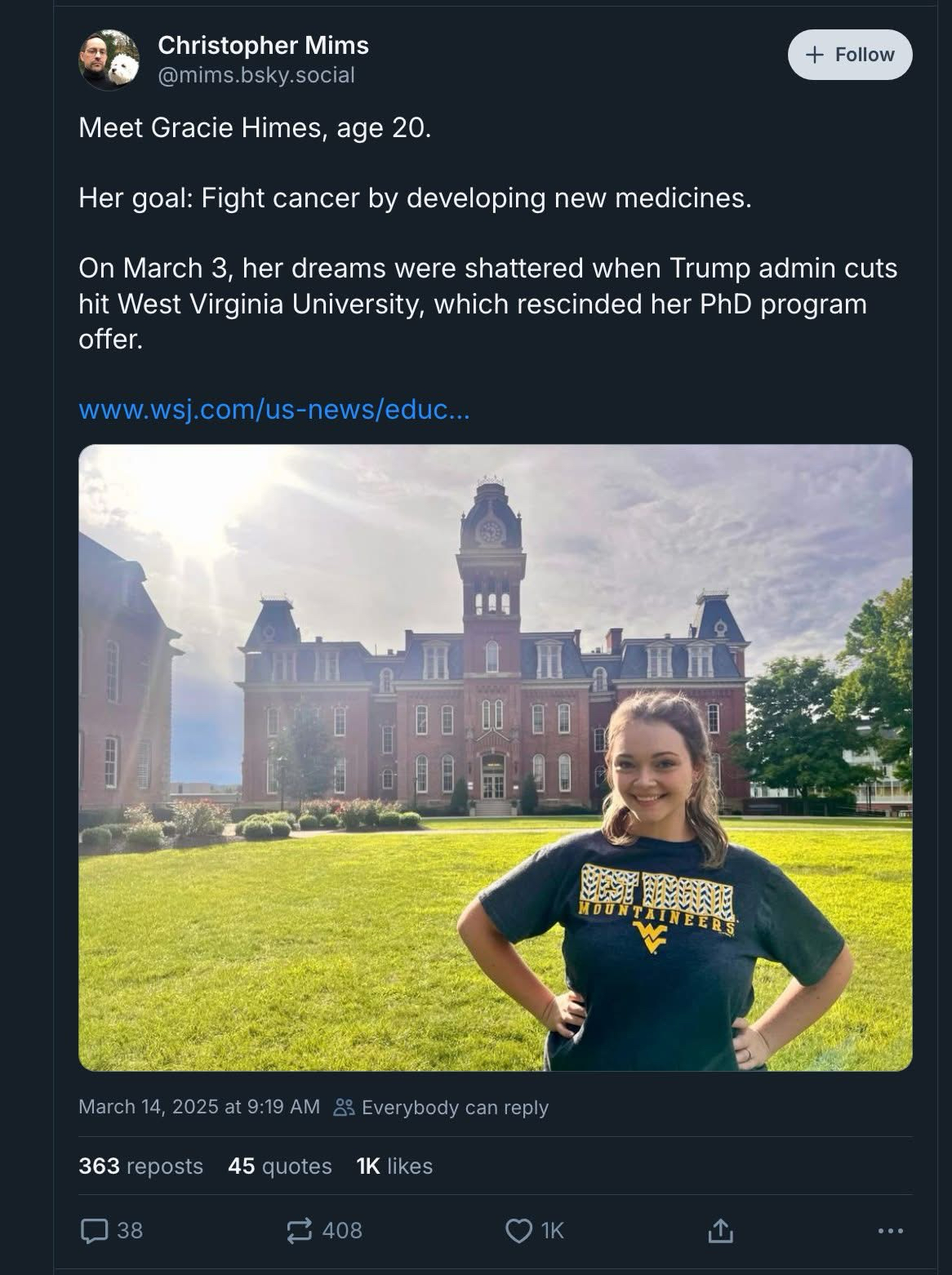The height and width of the screenshot is (1275, 952).
Task: Click the March 14, 2025 timestamp
Action: pos(198,1107)
